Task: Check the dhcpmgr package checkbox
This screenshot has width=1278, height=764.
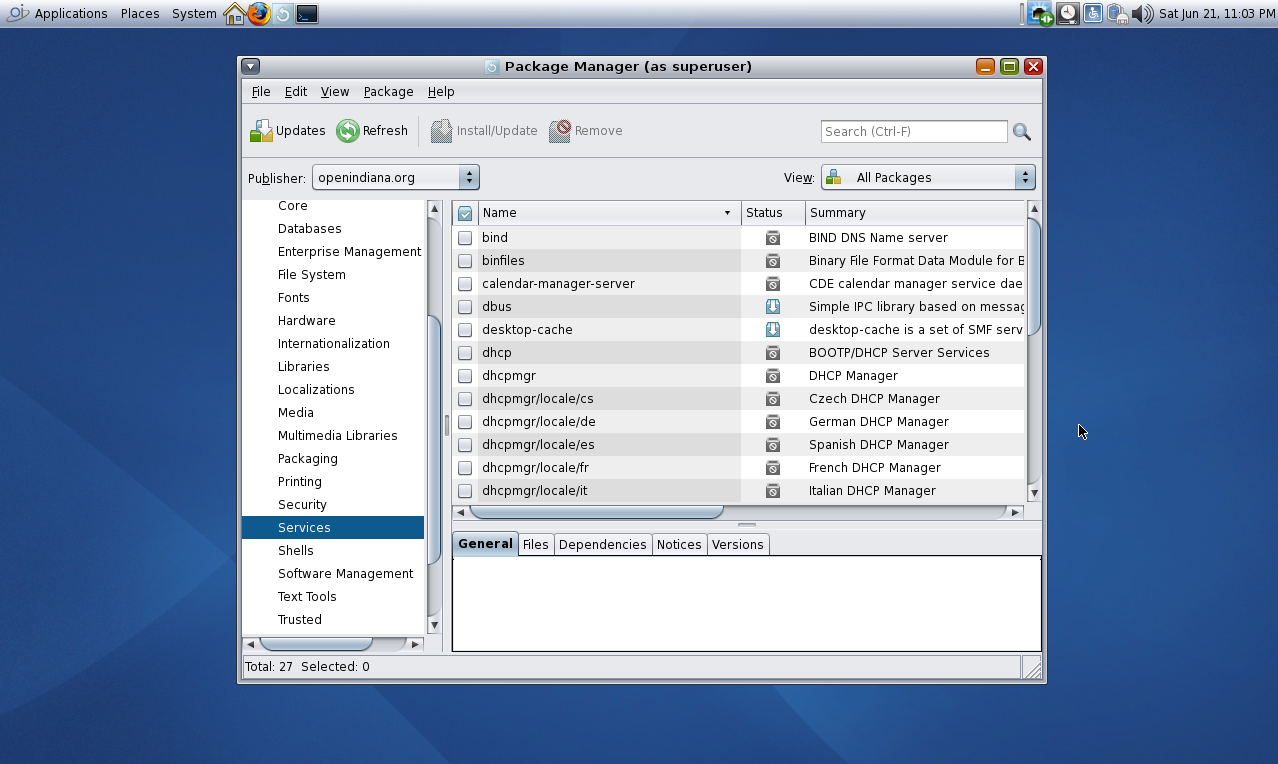Action: pyautogui.click(x=465, y=376)
